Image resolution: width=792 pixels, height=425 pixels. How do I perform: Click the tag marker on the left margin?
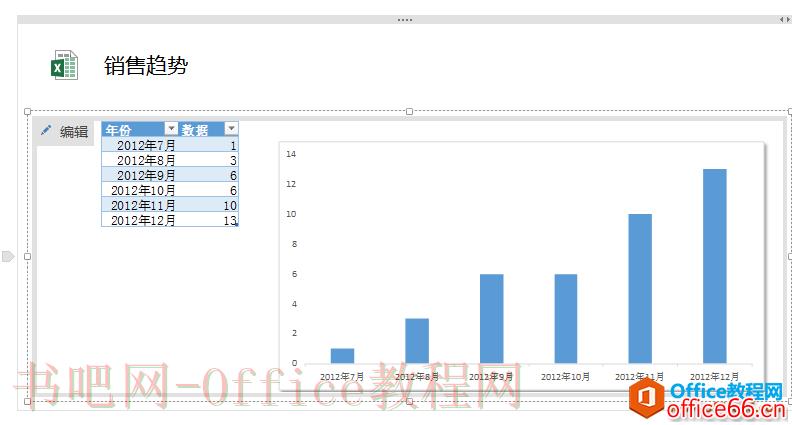coord(8,256)
